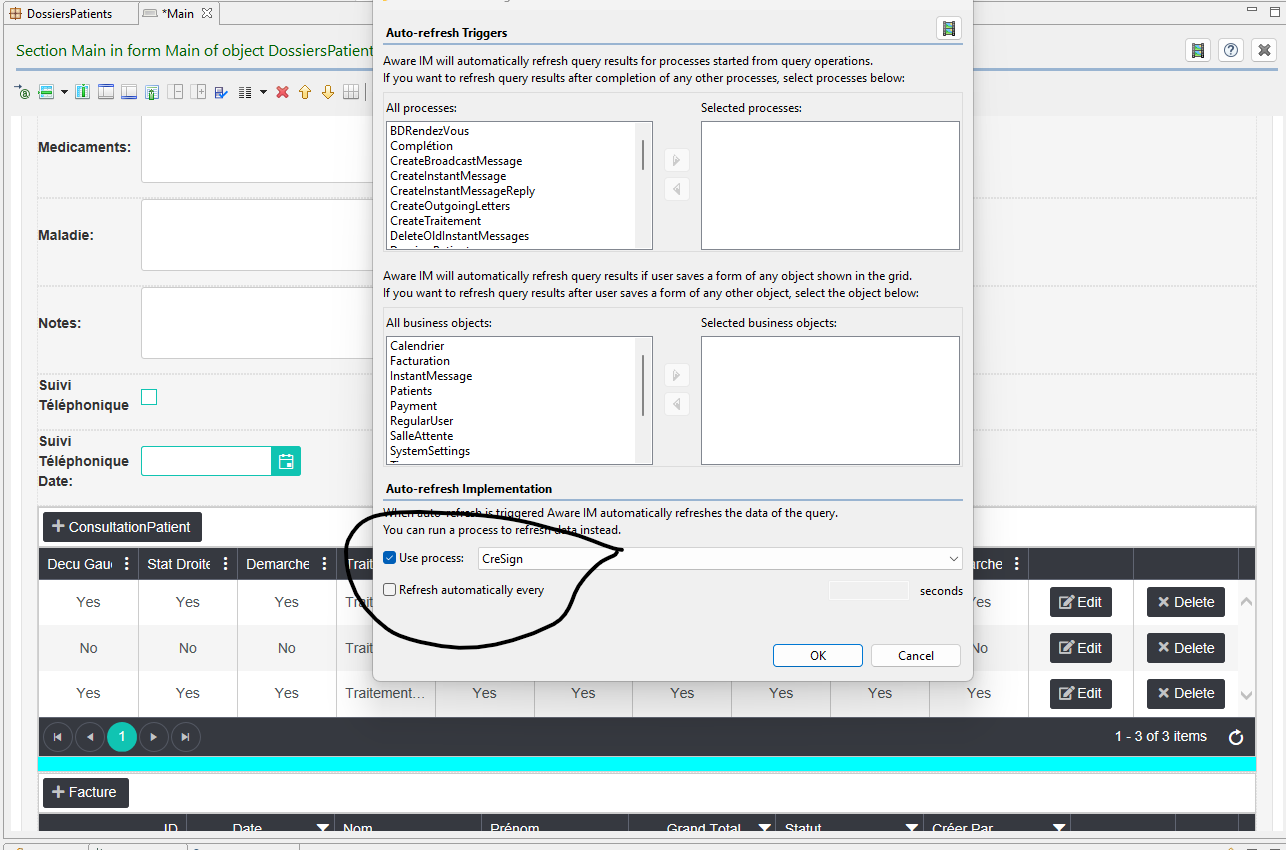The height and width of the screenshot is (850, 1286).
Task: Go to next page in the grid pager
Action: pos(154,737)
